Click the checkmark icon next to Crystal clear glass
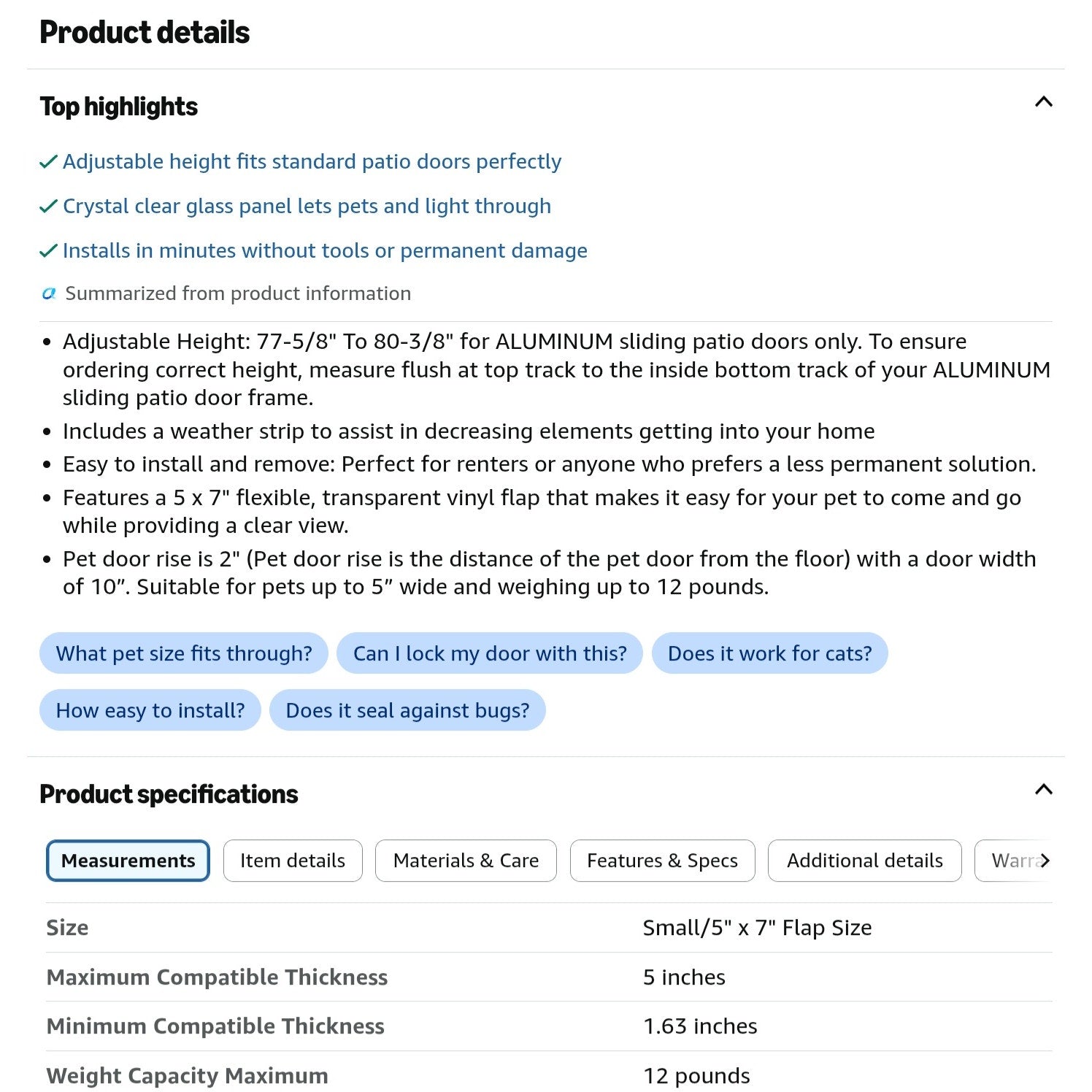Screen dimensions: 1092x1092 click(x=48, y=206)
